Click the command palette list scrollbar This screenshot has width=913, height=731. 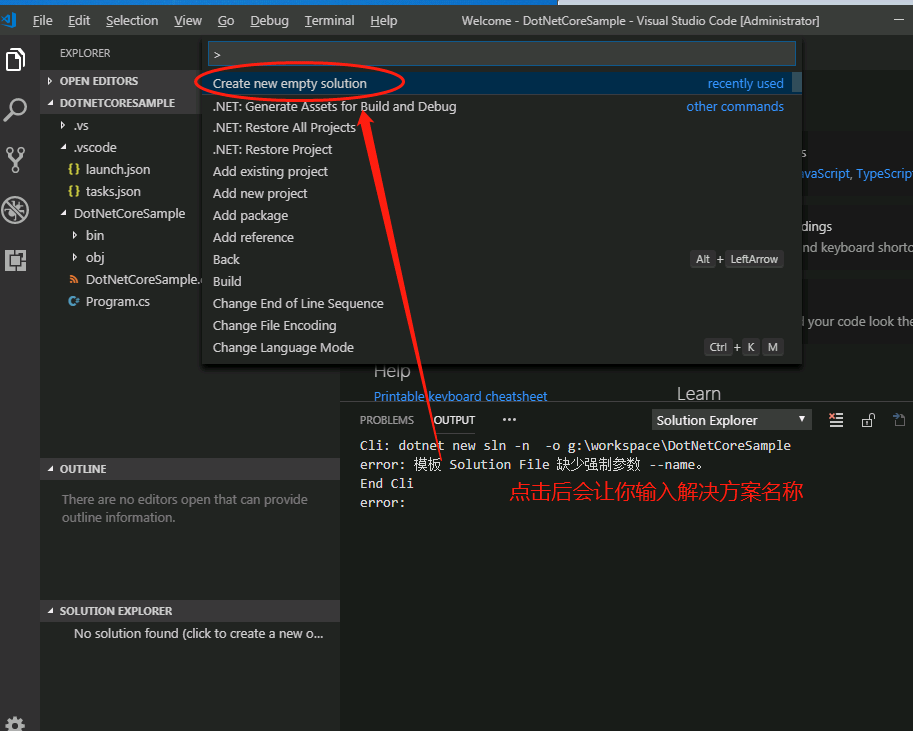click(797, 82)
